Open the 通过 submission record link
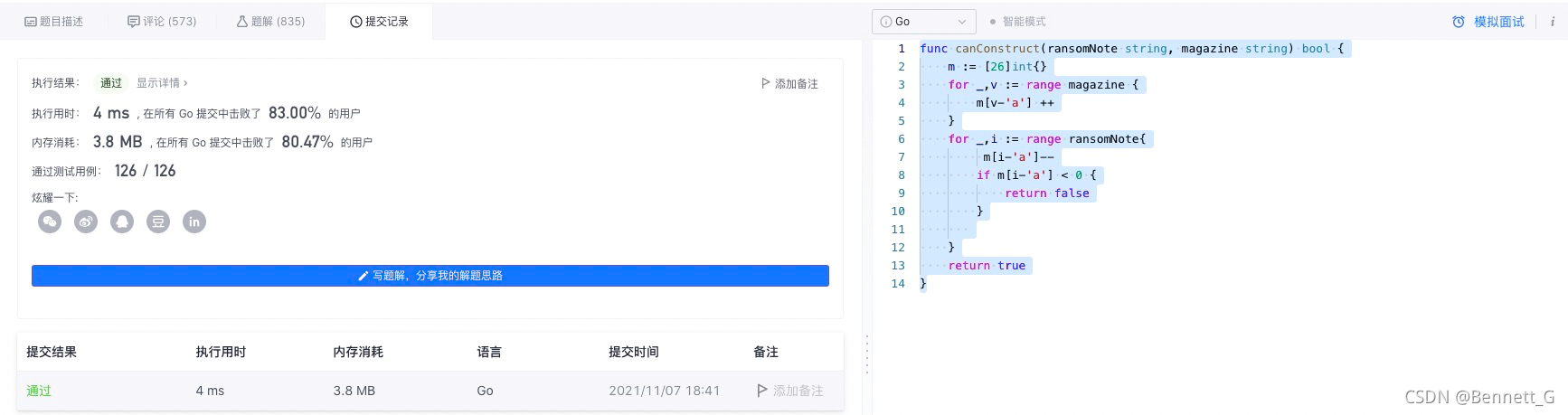Viewport: 1568px width, 415px height. pos(39,391)
